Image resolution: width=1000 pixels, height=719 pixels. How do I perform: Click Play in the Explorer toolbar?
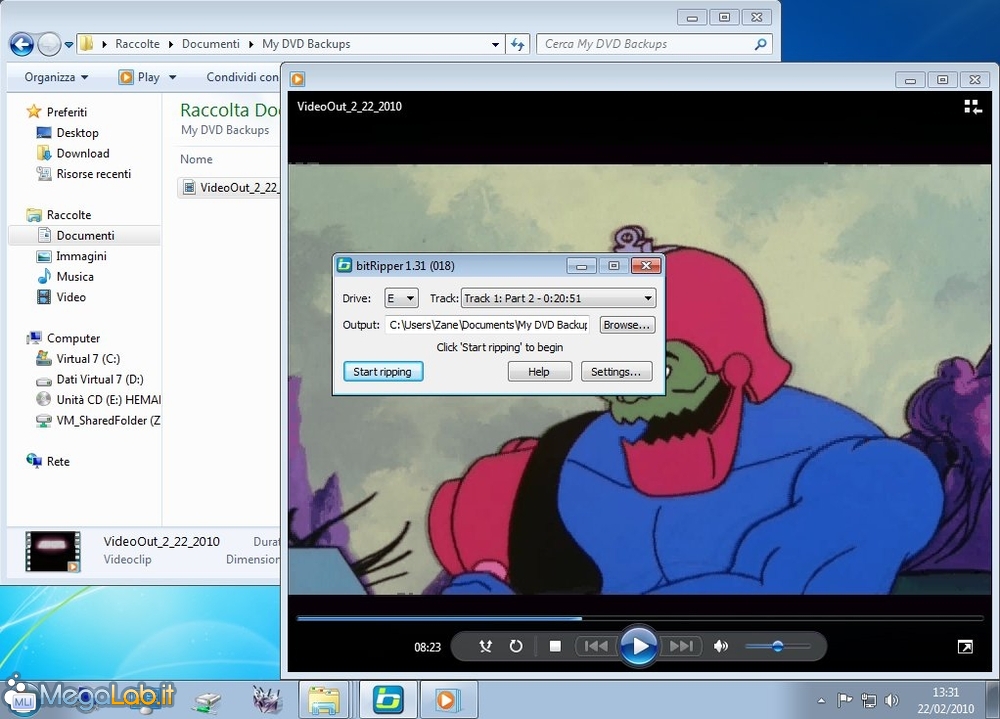(140, 77)
